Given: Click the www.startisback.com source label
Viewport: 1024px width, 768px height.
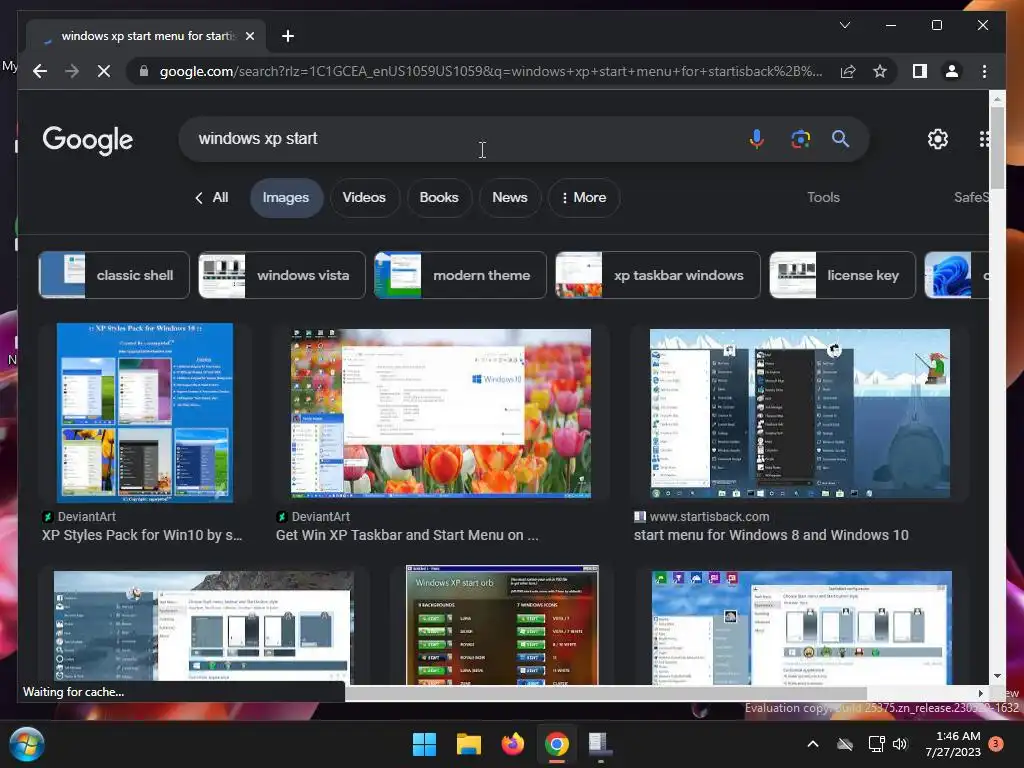Looking at the screenshot, I should click(x=709, y=517).
